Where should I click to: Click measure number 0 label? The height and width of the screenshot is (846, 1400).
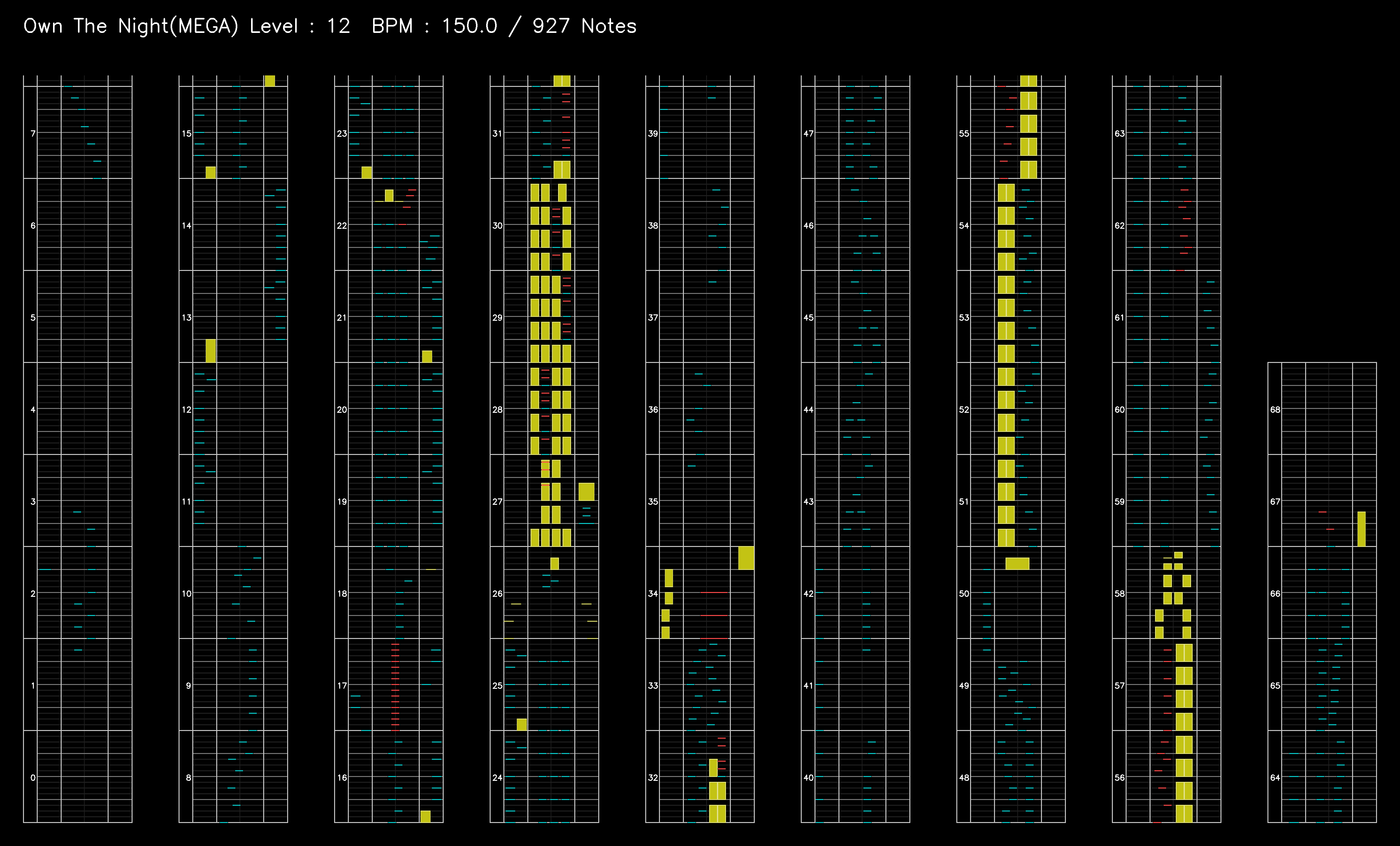33,777
